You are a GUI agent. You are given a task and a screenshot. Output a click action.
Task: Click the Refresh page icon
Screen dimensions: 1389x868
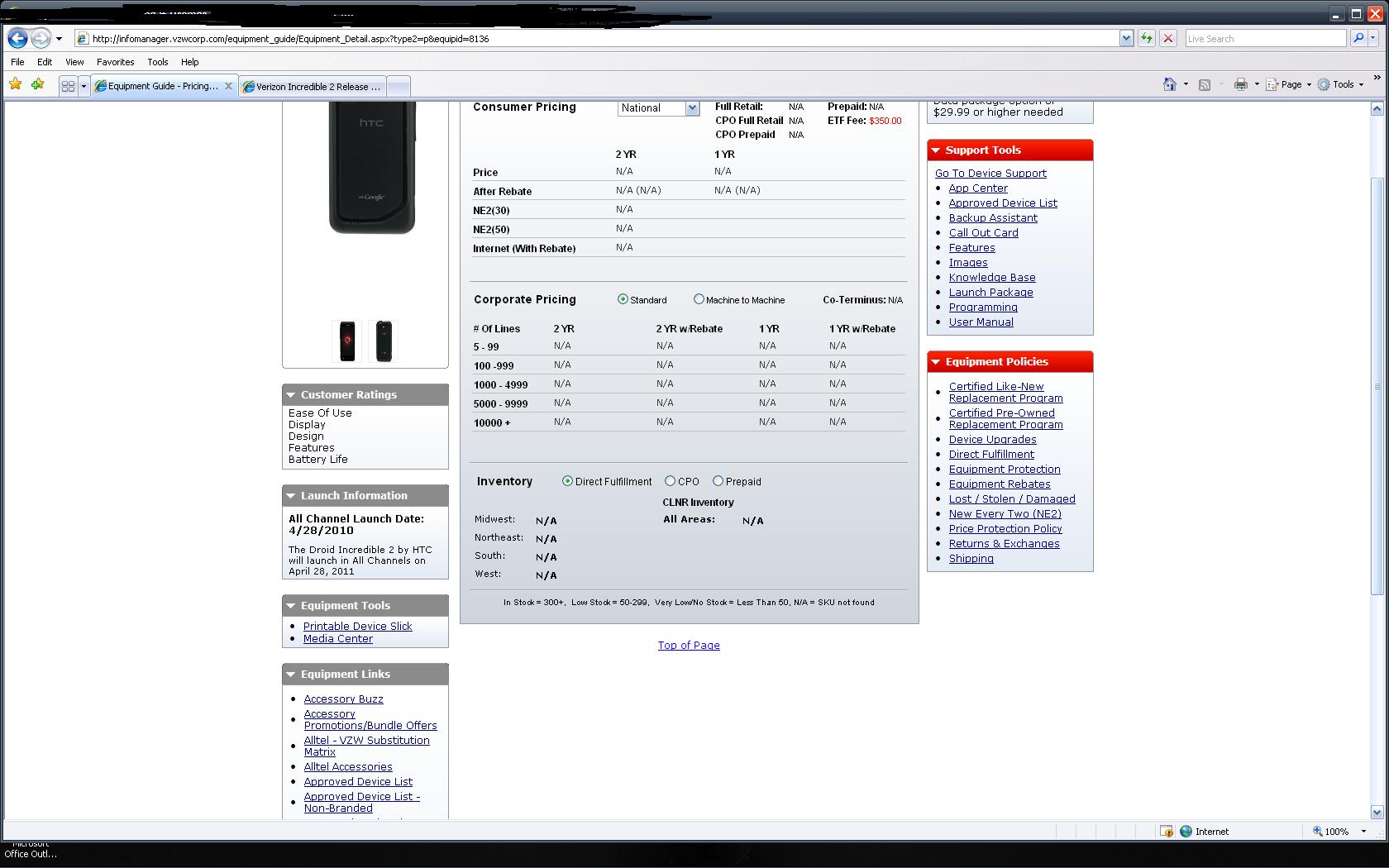pyautogui.click(x=1146, y=38)
